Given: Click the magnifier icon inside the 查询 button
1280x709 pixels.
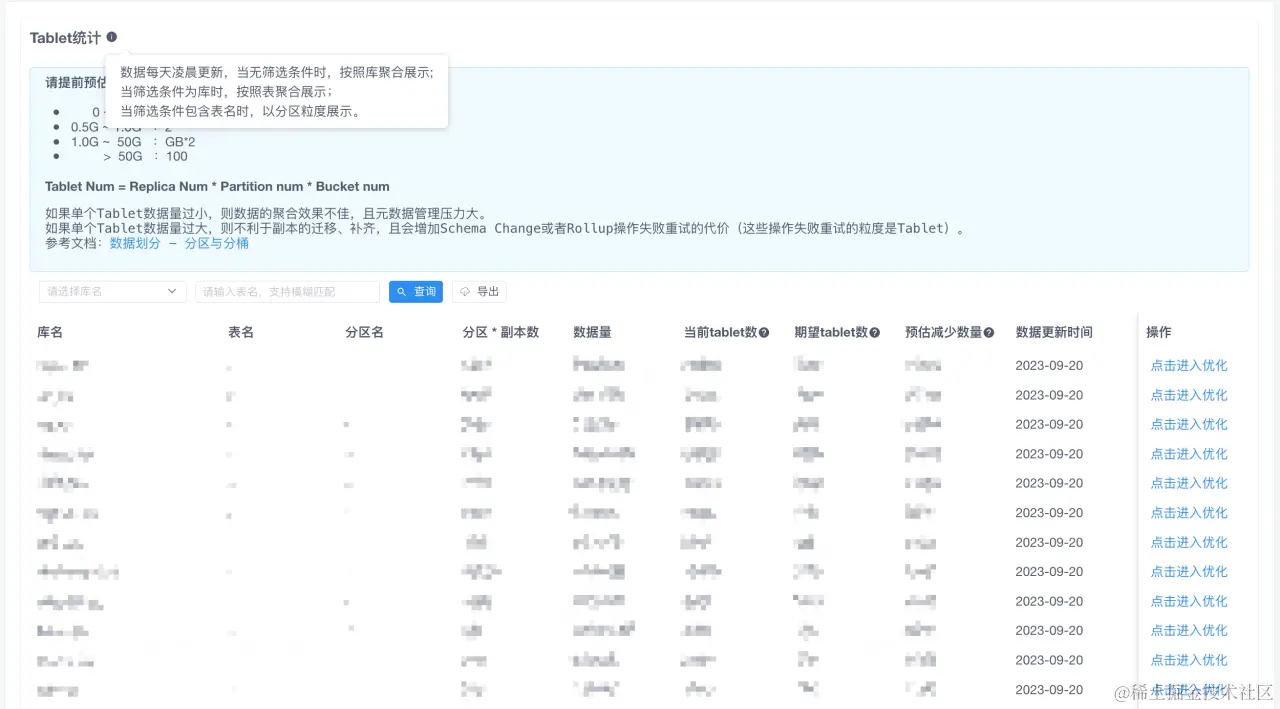Looking at the screenshot, I should coord(401,292).
